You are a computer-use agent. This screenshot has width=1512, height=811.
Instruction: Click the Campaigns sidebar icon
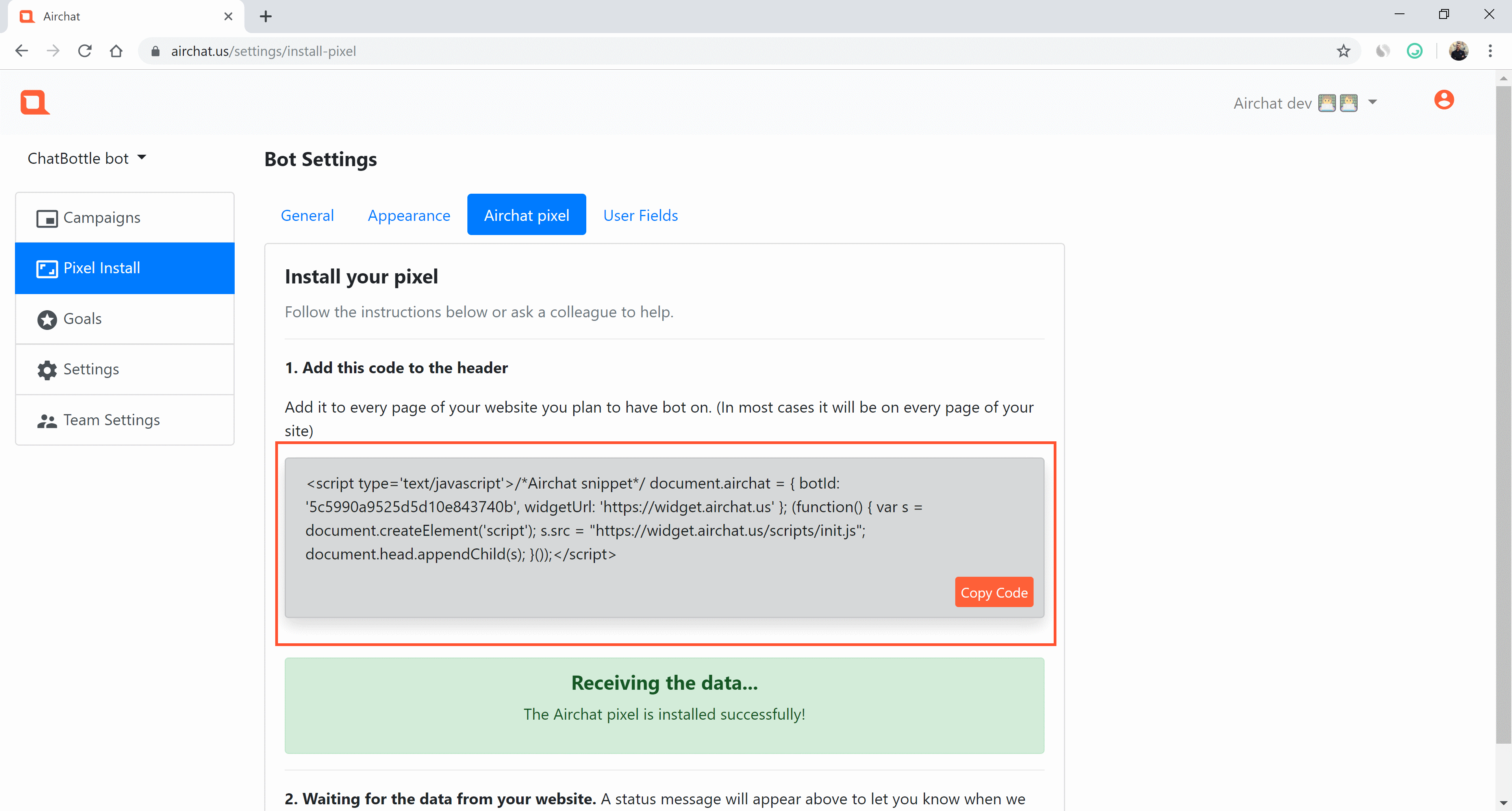(x=47, y=219)
